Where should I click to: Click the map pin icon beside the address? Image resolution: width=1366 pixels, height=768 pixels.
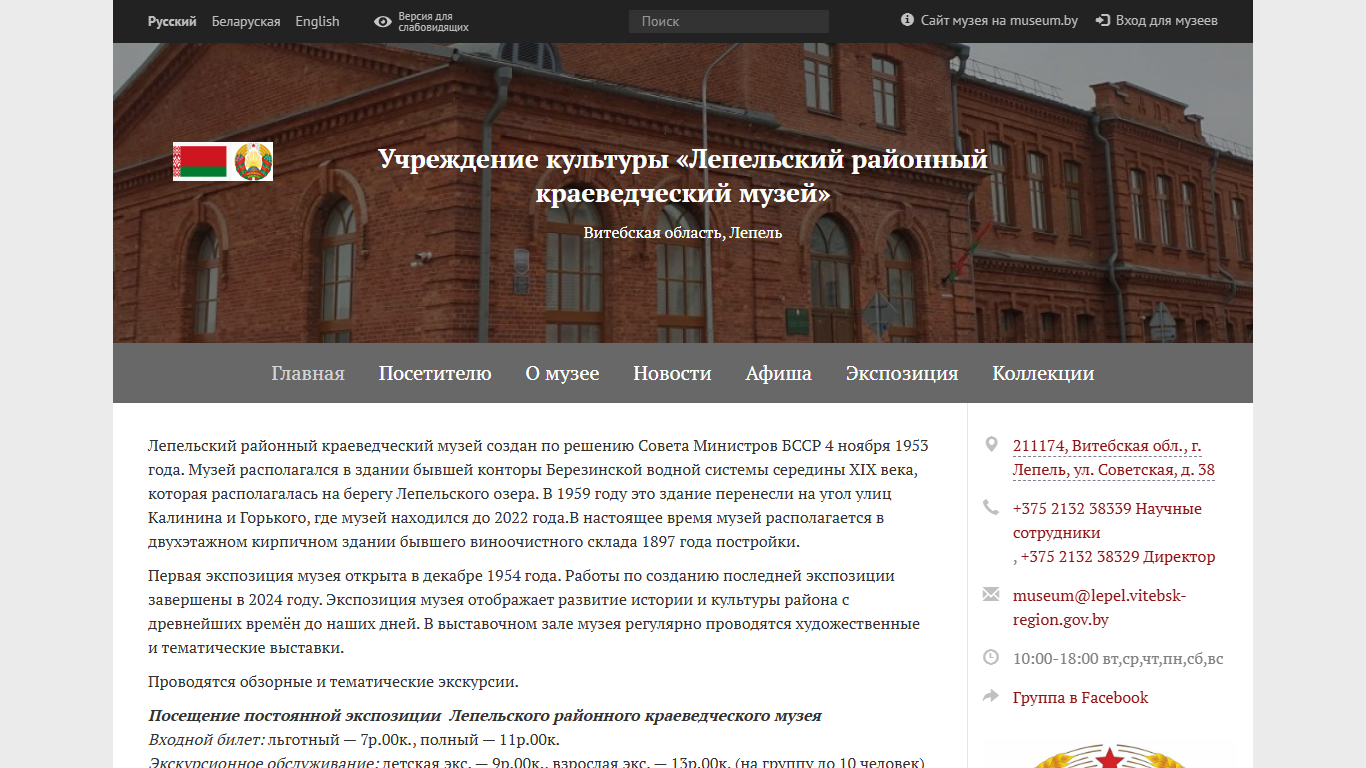(991, 445)
